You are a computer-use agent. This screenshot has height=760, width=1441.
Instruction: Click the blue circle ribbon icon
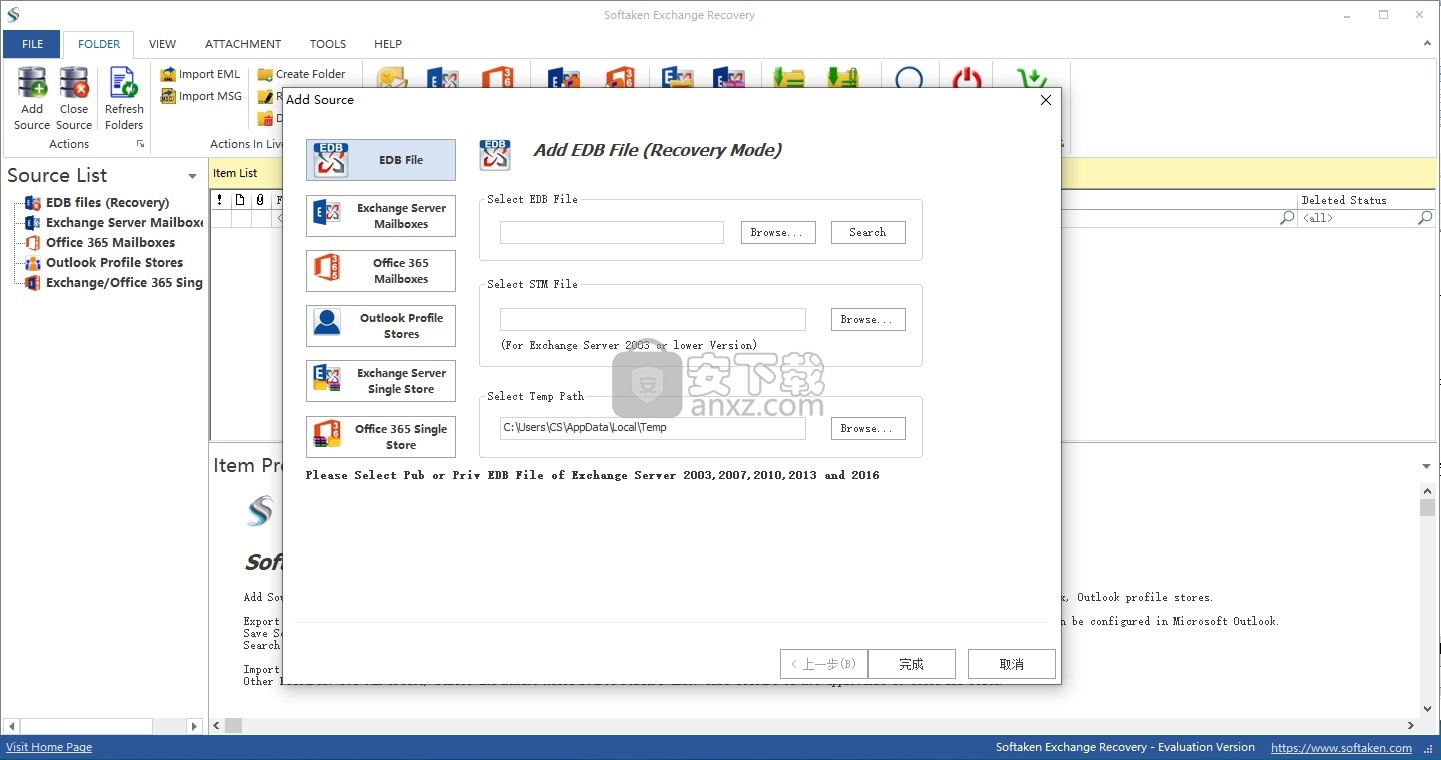909,78
